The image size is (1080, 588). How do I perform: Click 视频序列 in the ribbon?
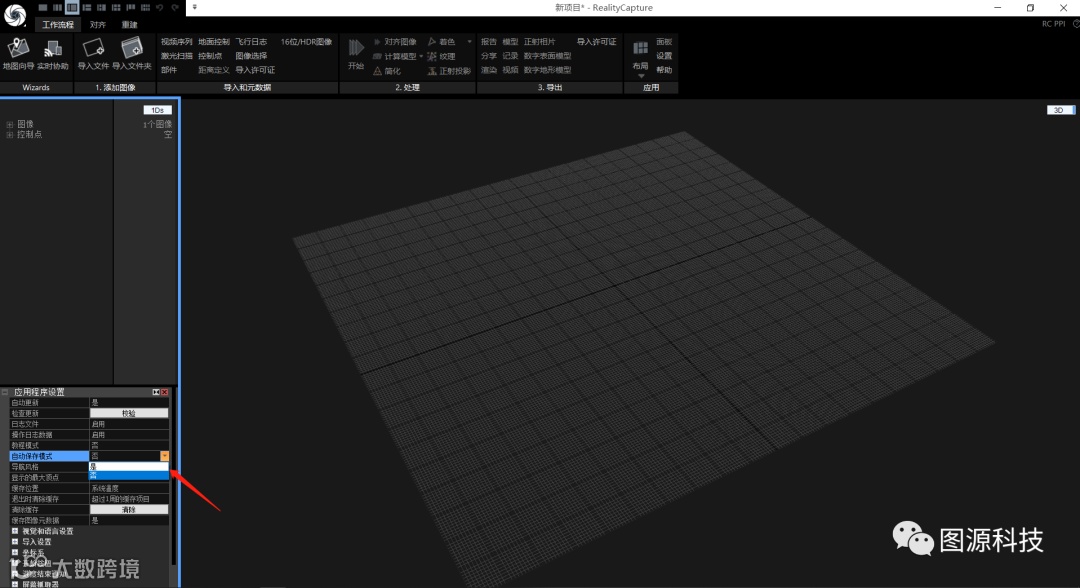(x=176, y=42)
